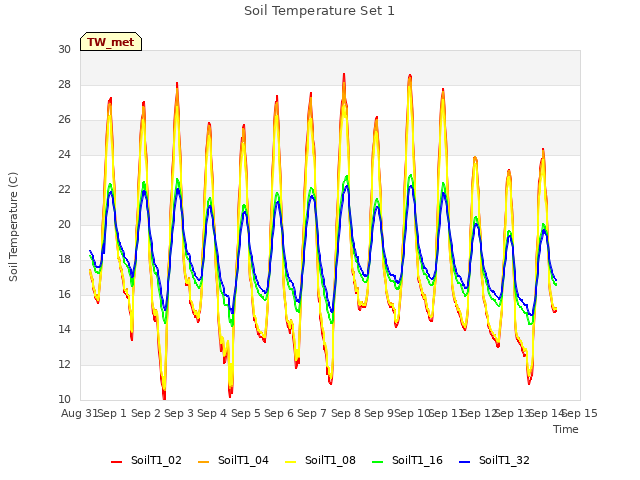Toggle SoilT1_04 series in legend
Viewport: 640px width, 480px height.
coord(233,460)
